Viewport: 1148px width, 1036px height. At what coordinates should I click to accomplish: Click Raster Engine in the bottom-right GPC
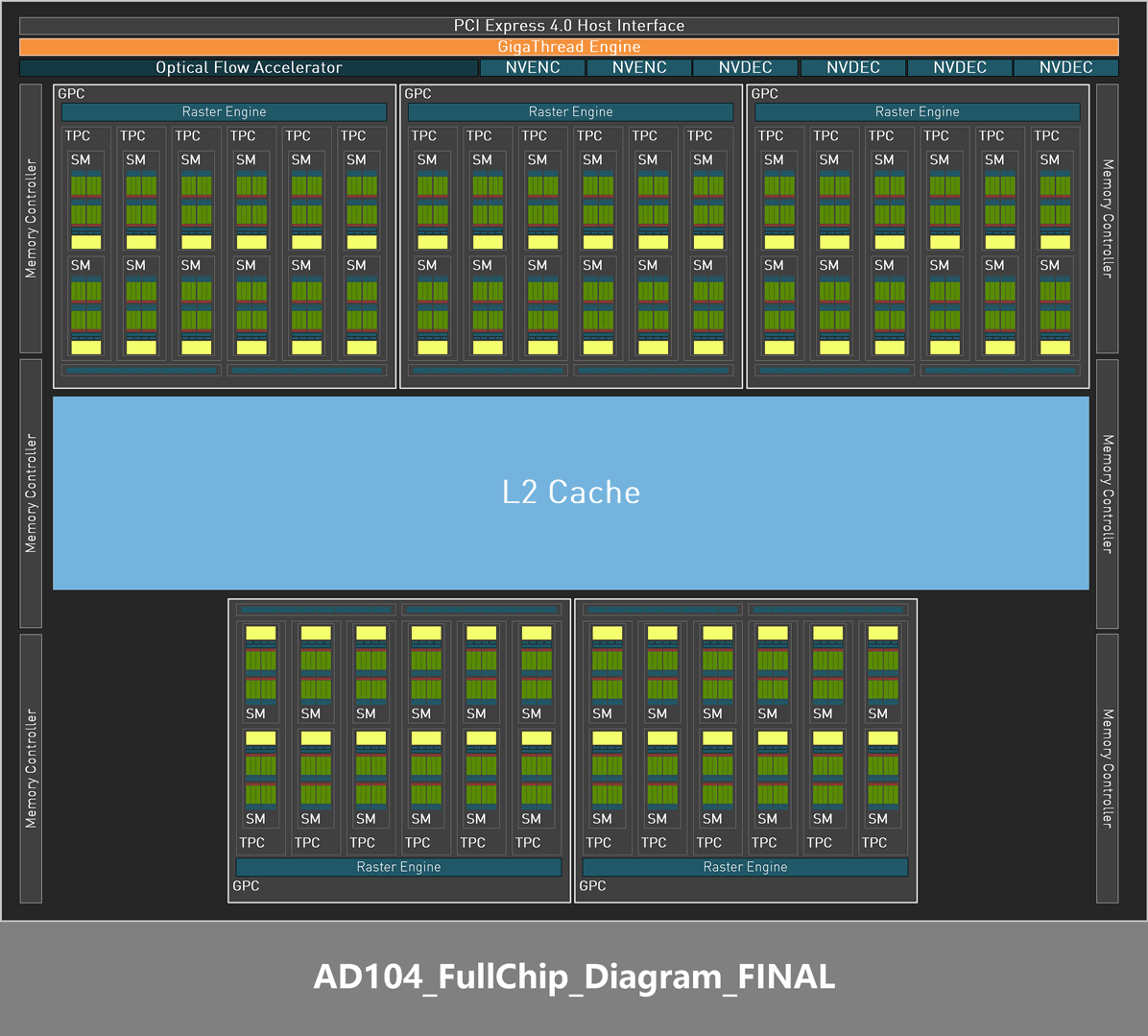click(x=745, y=867)
